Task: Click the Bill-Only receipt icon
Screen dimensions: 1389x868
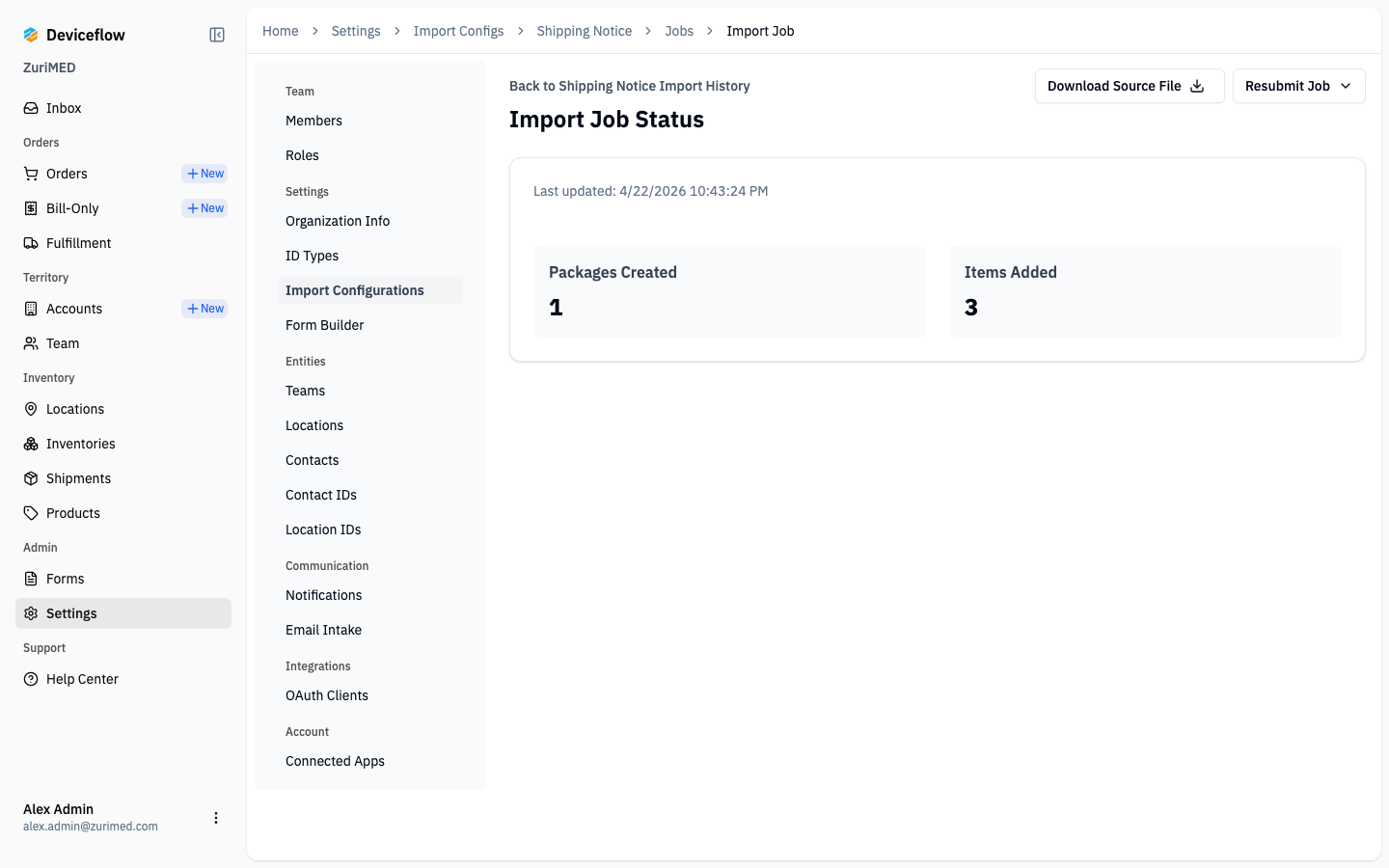Action: pos(31,208)
